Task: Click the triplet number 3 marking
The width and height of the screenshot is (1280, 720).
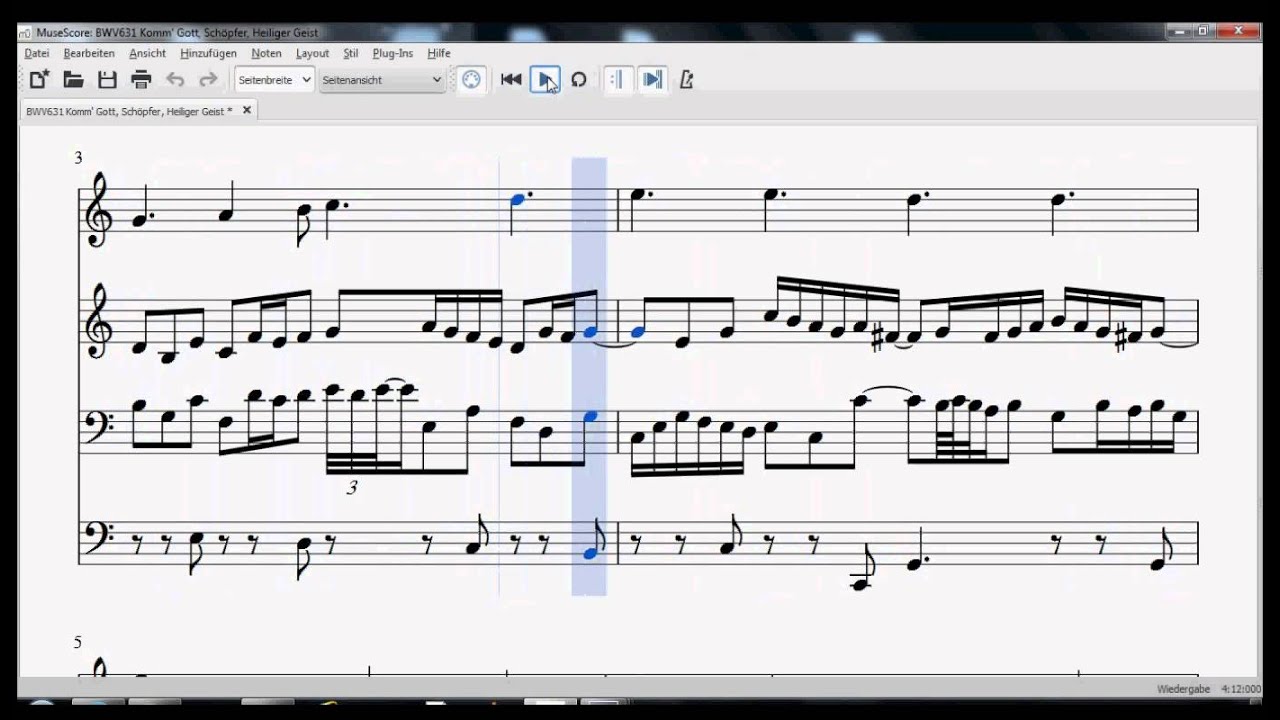Action: (351, 488)
